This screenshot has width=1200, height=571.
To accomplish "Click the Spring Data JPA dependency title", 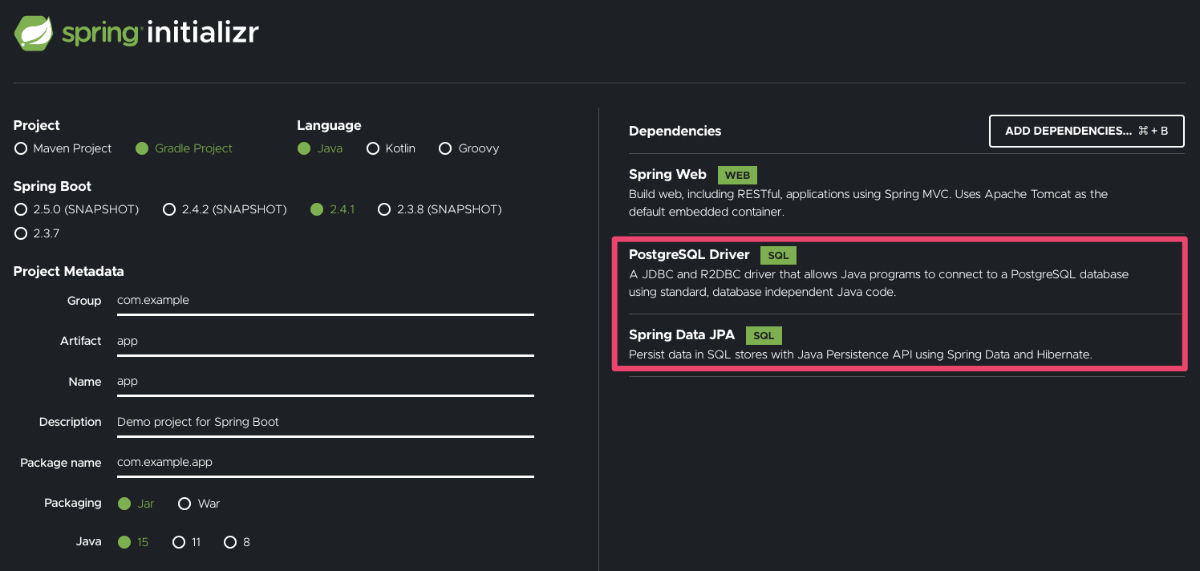I will coord(682,335).
